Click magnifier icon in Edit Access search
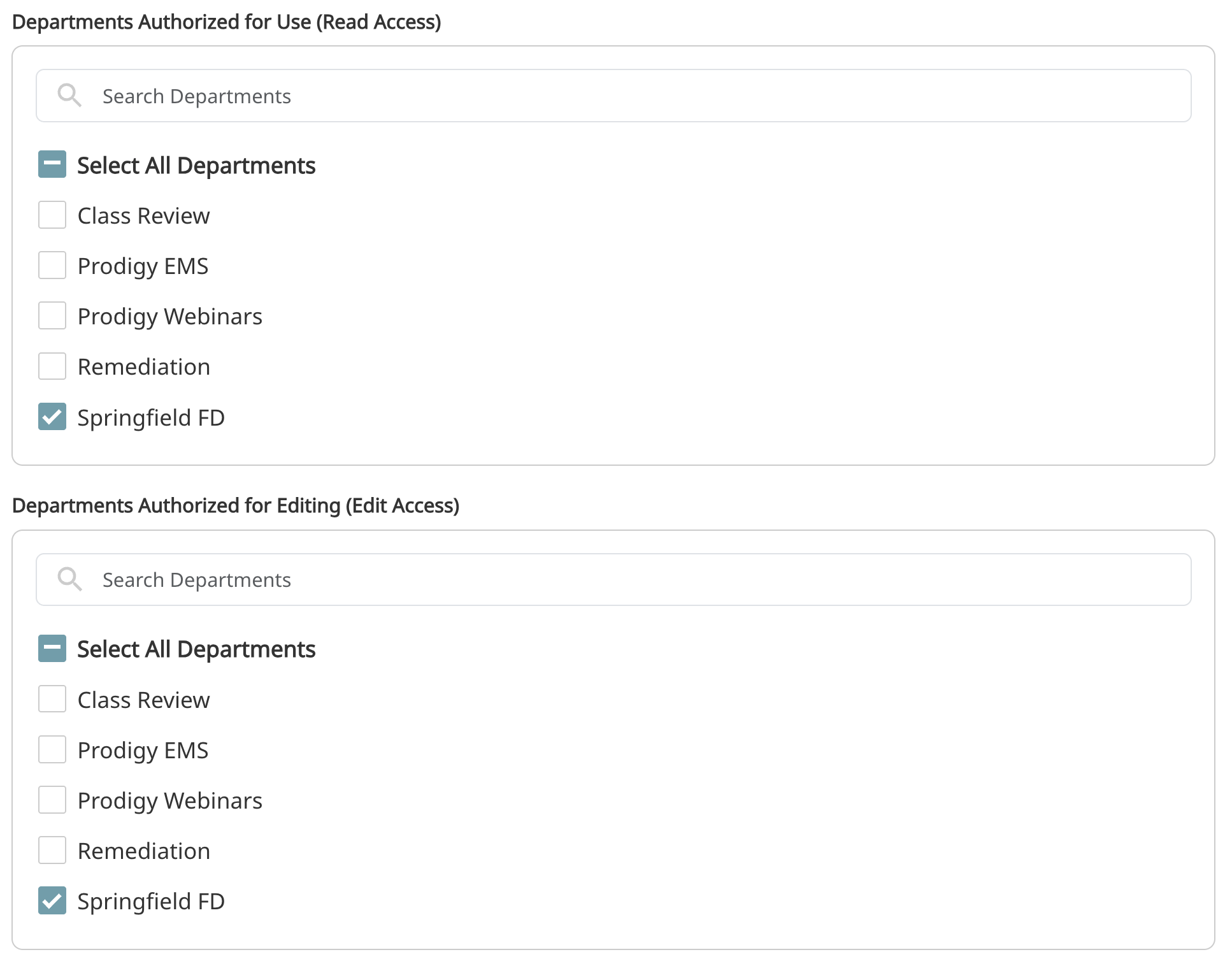 (69, 579)
